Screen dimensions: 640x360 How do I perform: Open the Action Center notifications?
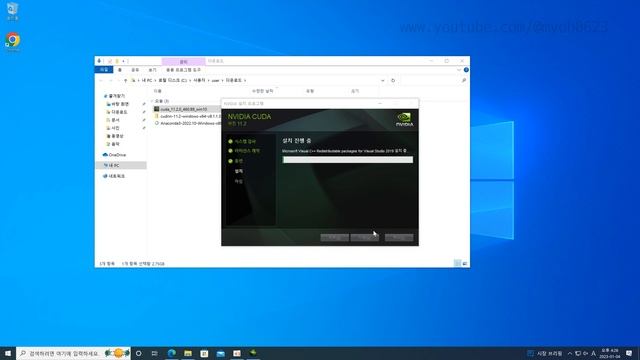629,353
